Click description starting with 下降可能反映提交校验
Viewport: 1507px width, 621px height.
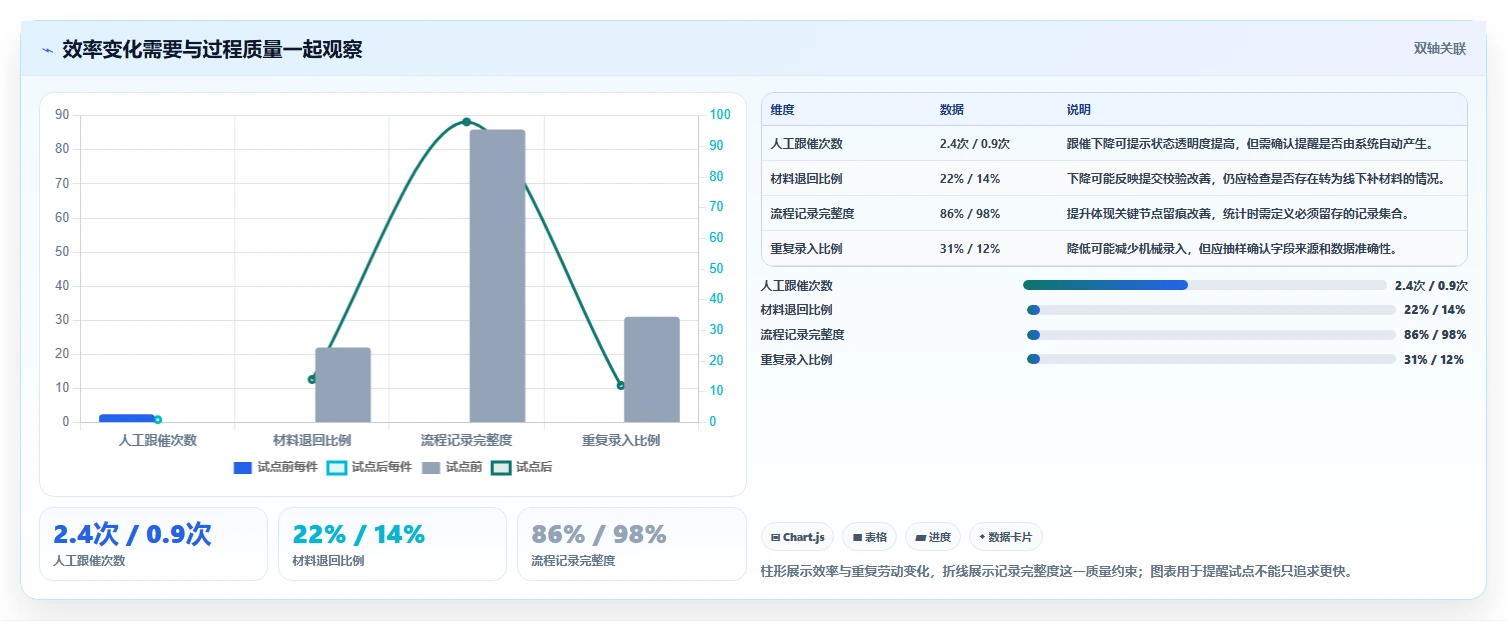pos(1256,179)
